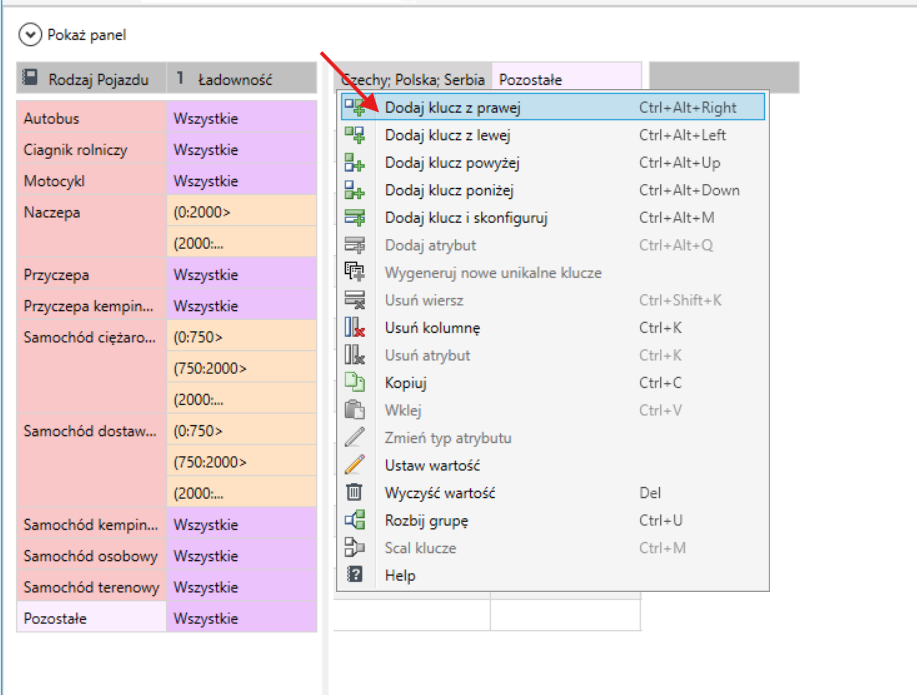Choose Dodaj klucz z prawej
Screen dimensions: 917x695
553,107
